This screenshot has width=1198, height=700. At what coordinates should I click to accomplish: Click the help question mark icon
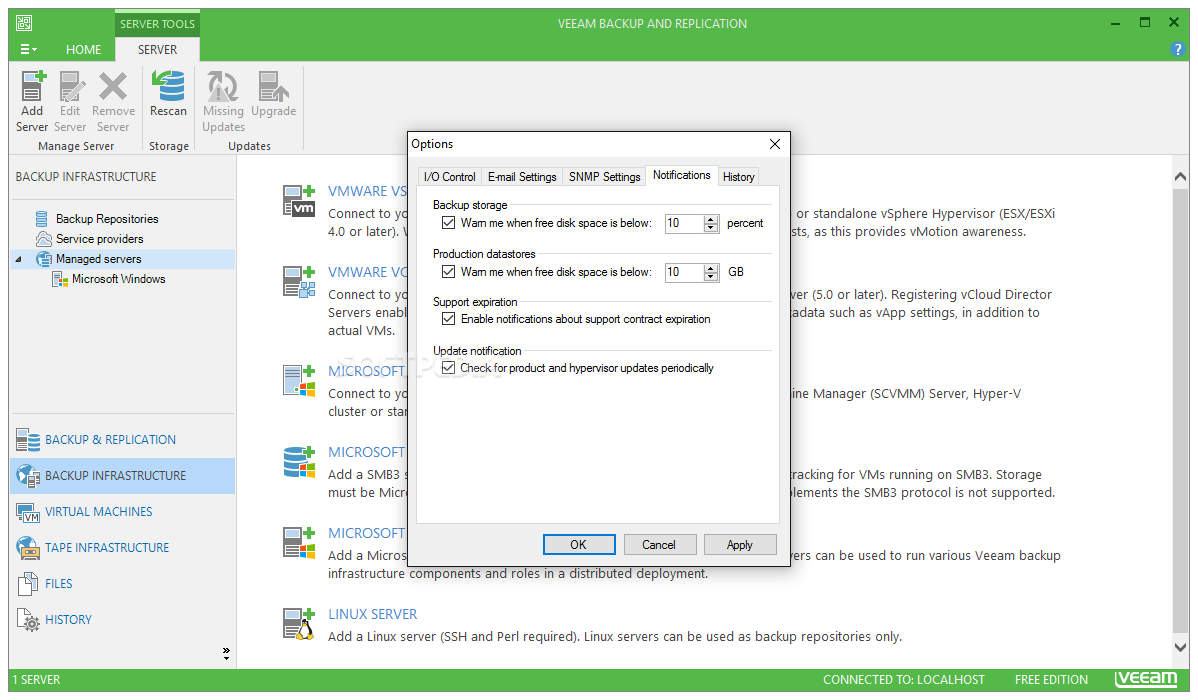[1177, 49]
